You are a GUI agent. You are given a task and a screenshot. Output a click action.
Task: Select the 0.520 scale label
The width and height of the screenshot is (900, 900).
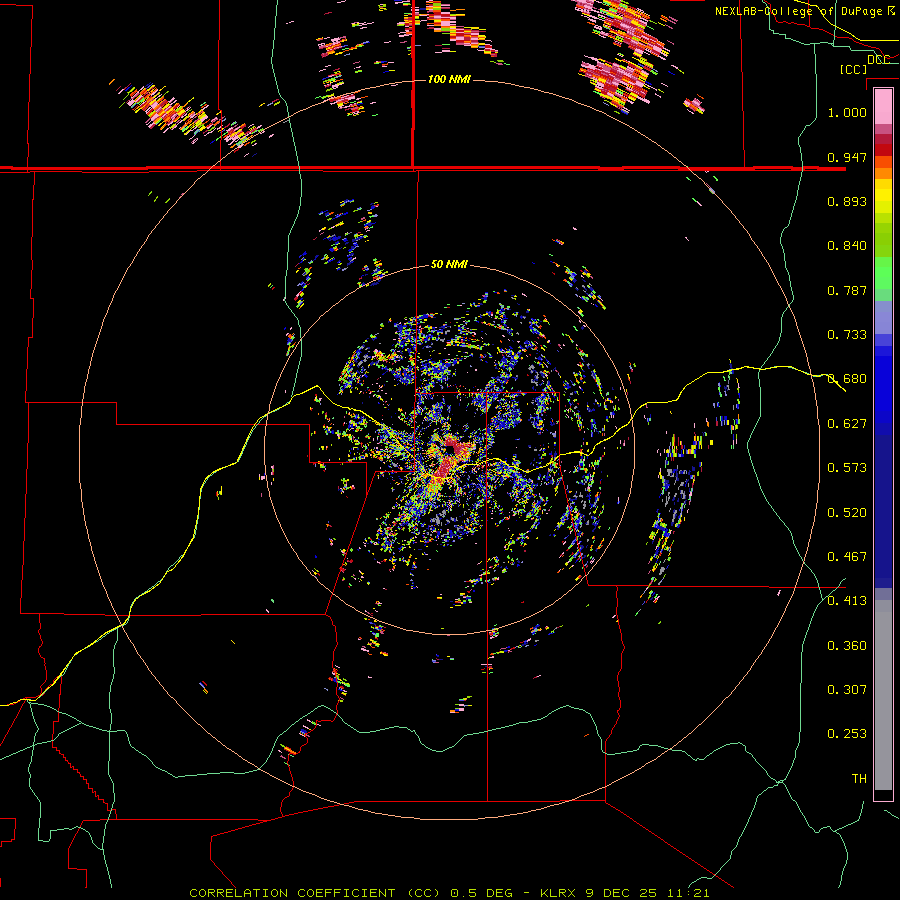847,513
